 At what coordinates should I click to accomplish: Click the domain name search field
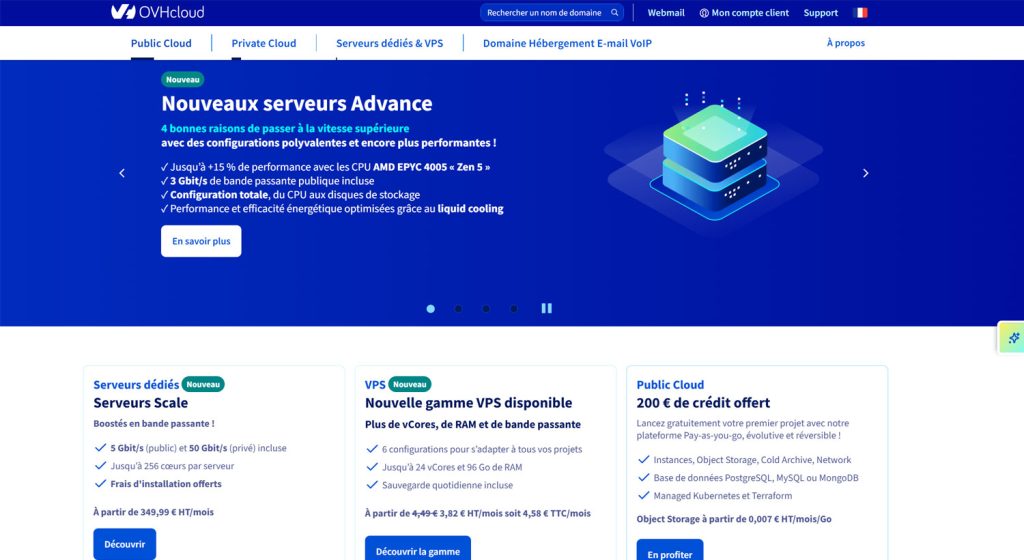point(545,13)
